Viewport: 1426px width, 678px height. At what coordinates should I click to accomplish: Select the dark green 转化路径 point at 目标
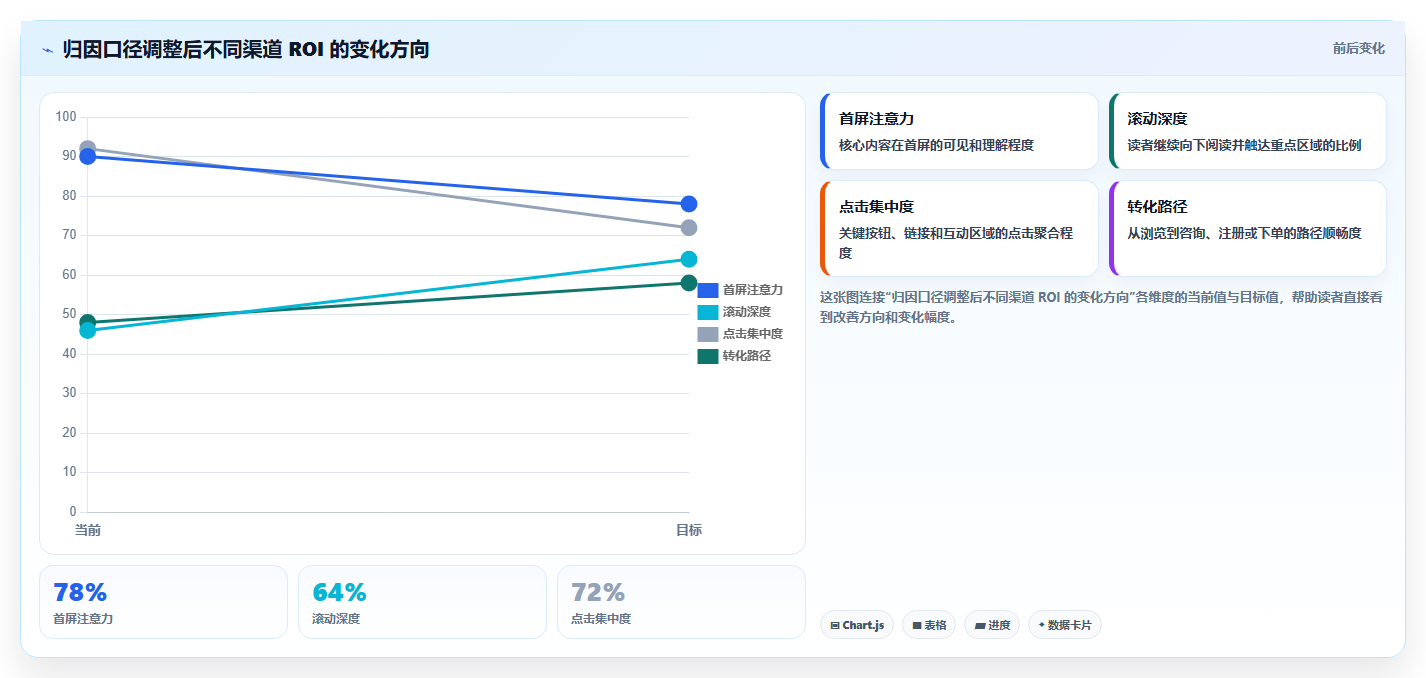pyautogui.click(x=689, y=283)
